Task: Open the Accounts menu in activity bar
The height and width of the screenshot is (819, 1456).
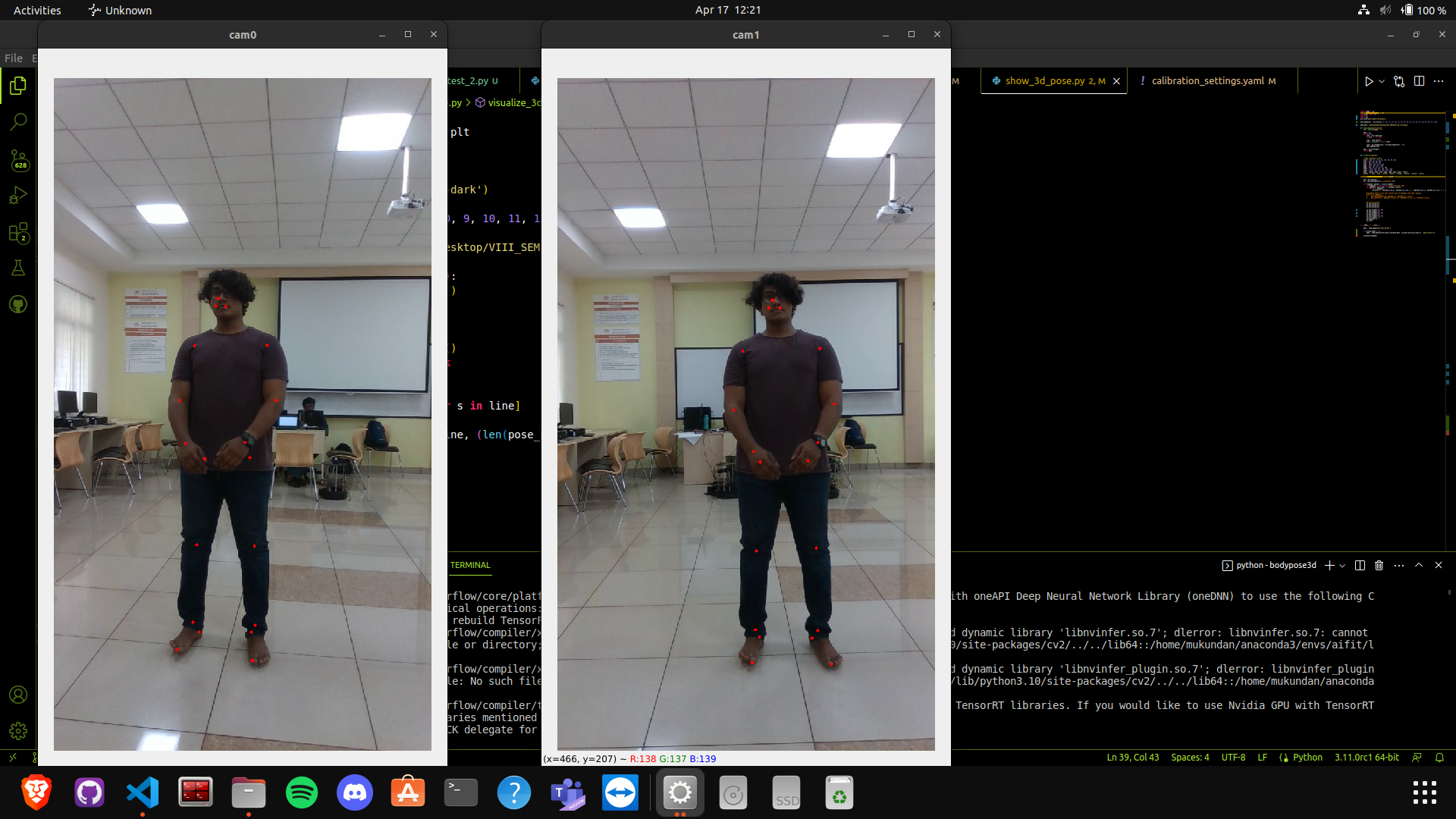Action: coord(18,695)
